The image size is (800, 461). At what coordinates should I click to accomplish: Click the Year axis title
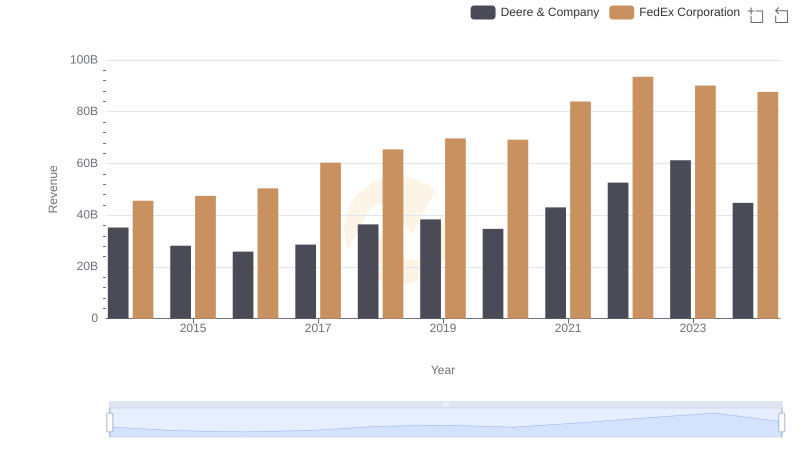(x=443, y=370)
